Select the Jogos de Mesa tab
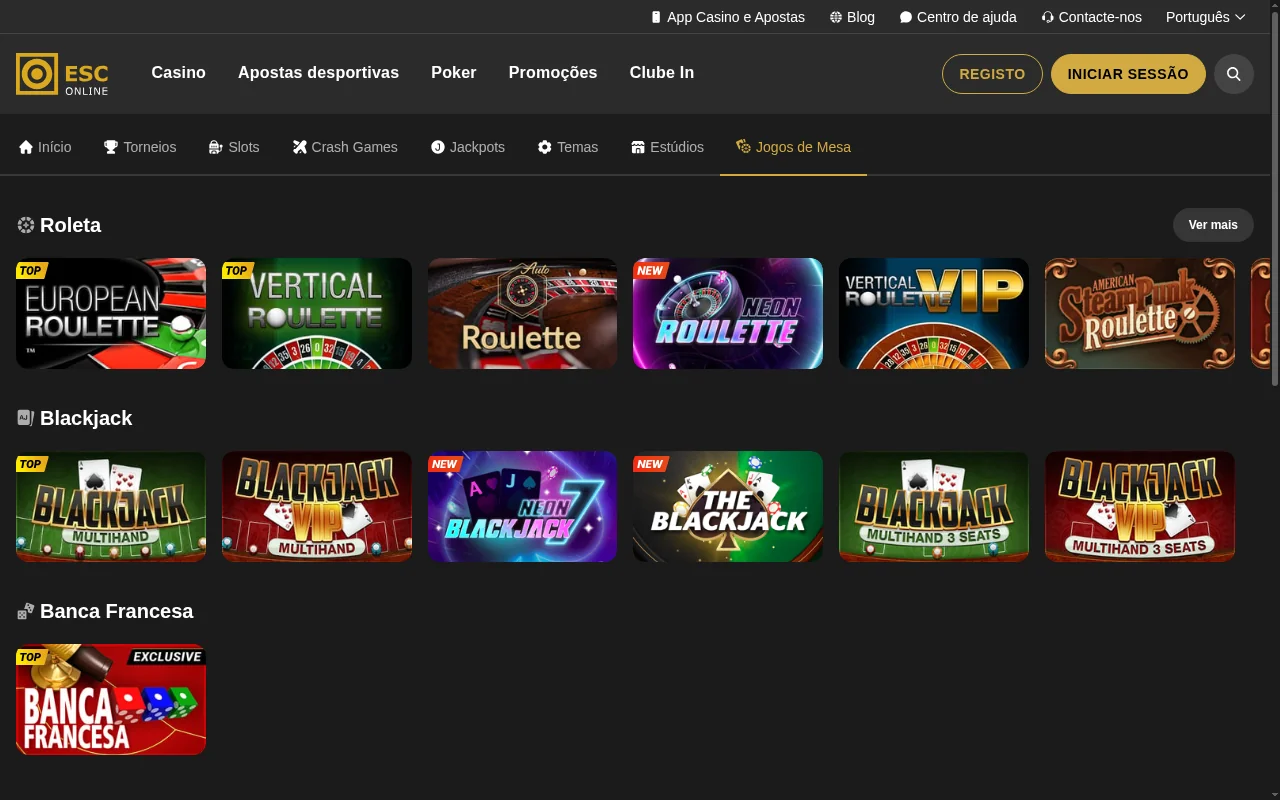Viewport: 1280px width, 800px height. click(793, 147)
